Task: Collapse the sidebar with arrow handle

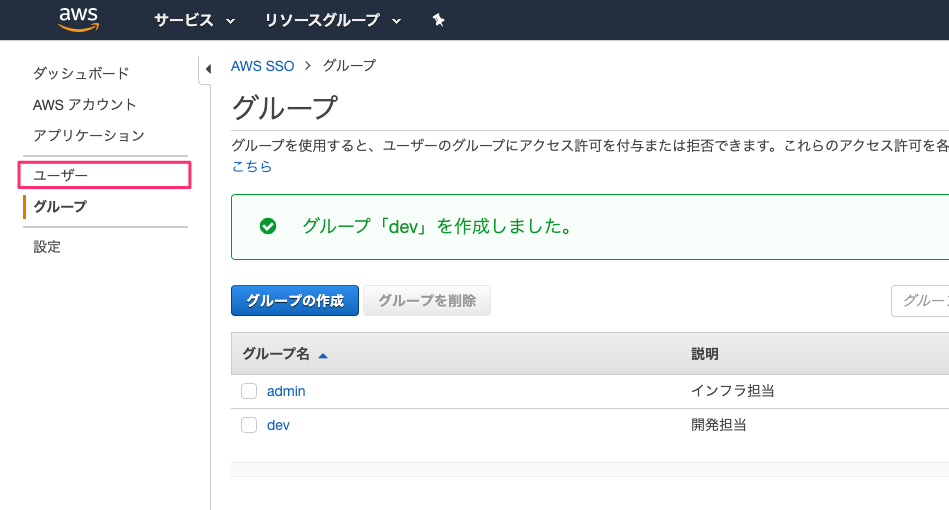Action: pyautogui.click(x=208, y=69)
